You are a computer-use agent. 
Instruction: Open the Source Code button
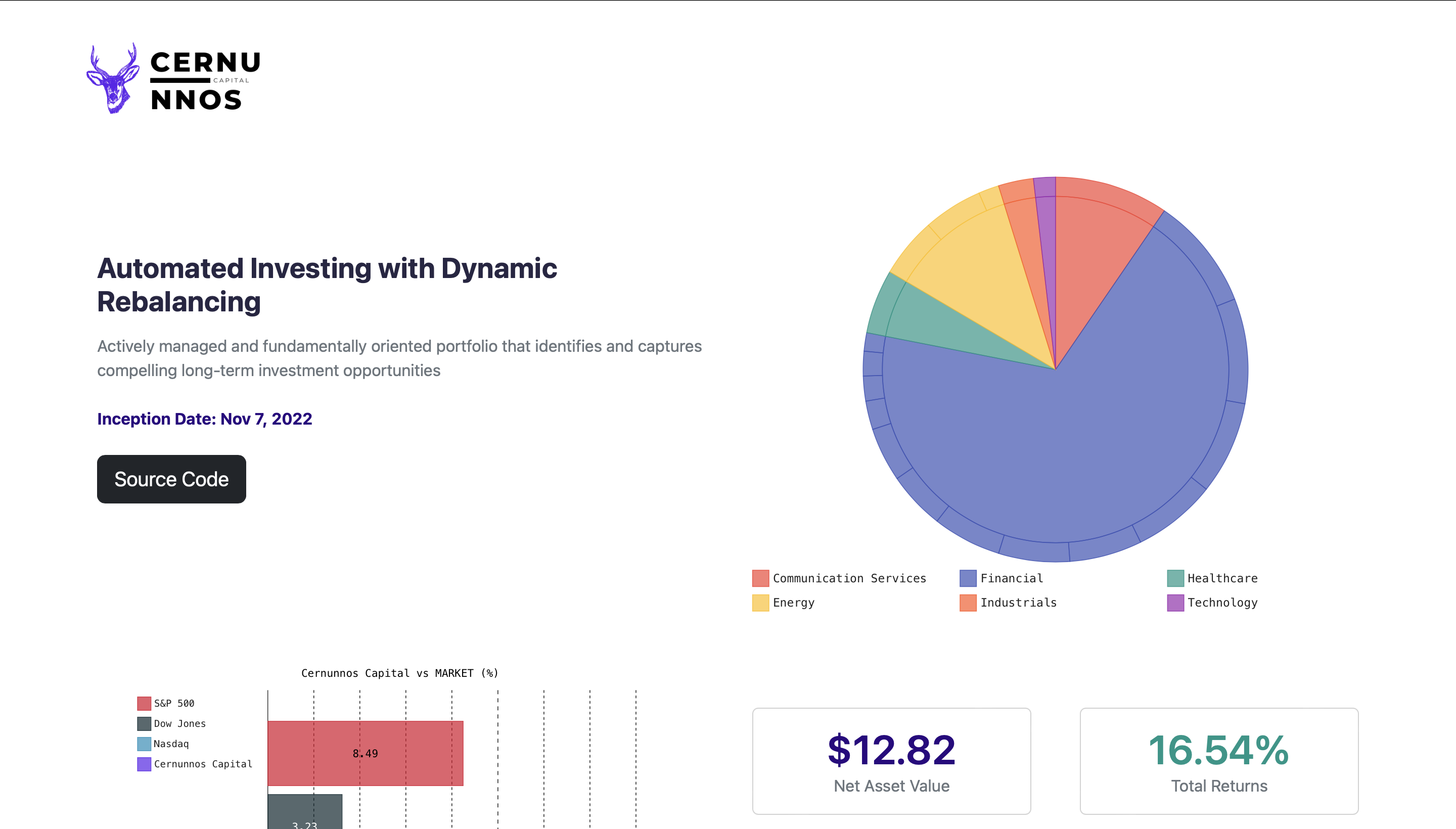tap(171, 479)
